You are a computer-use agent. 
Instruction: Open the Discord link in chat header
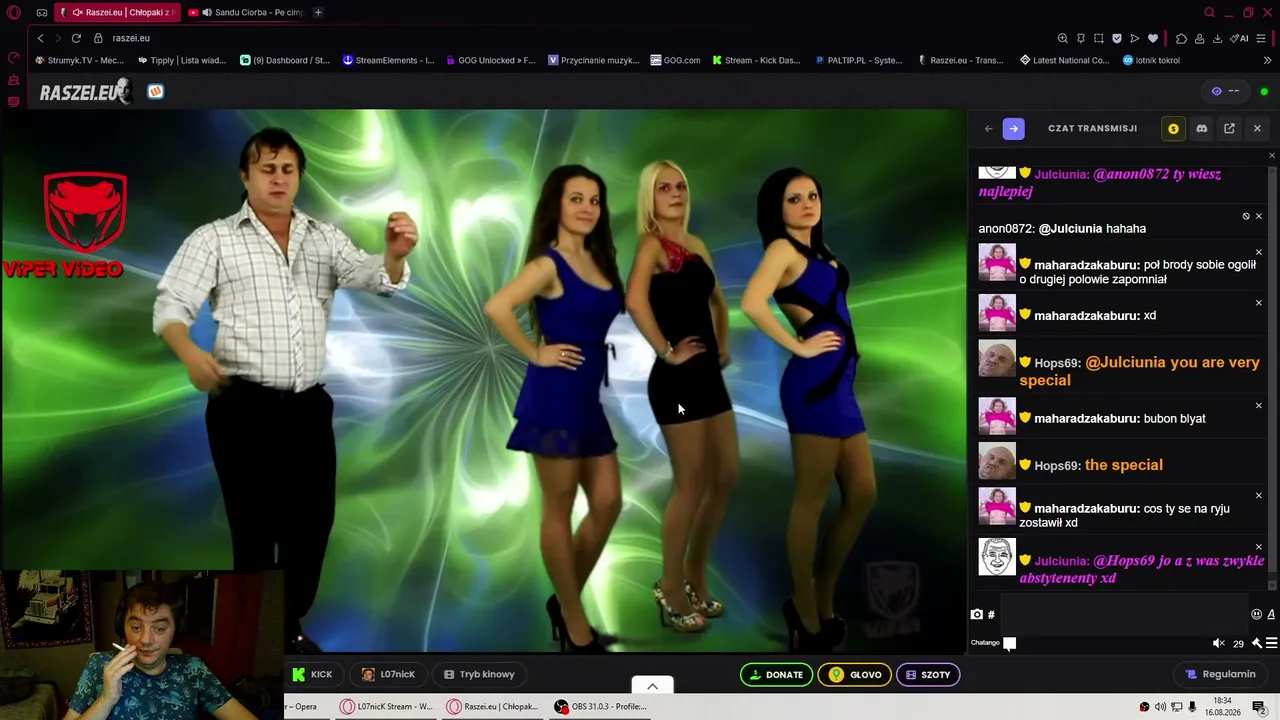(1201, 128)
